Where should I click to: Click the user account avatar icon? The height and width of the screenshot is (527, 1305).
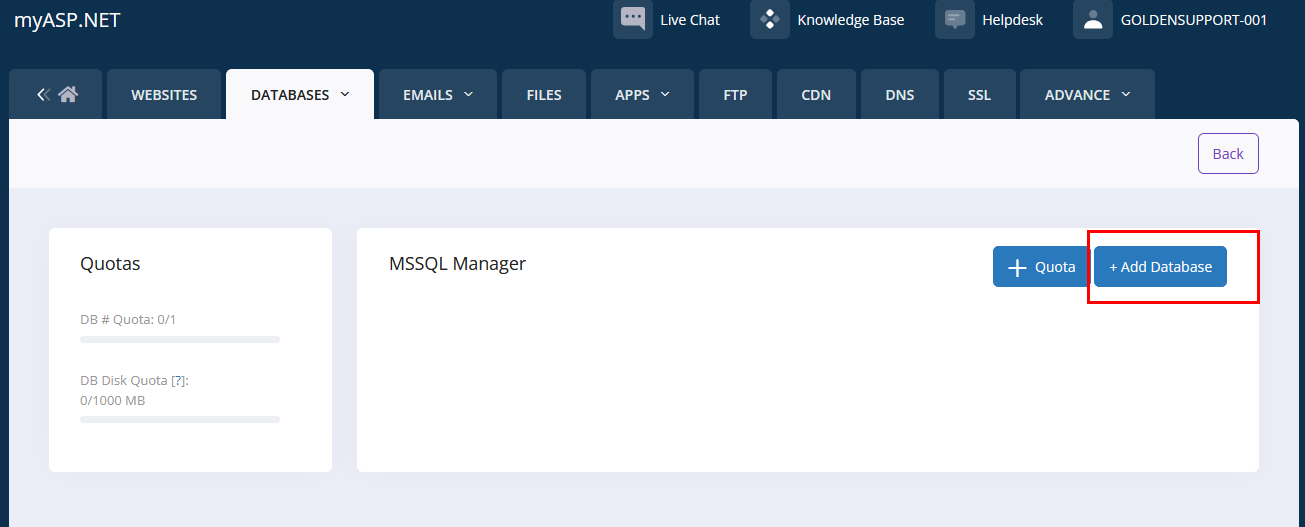coord(1093,19)
